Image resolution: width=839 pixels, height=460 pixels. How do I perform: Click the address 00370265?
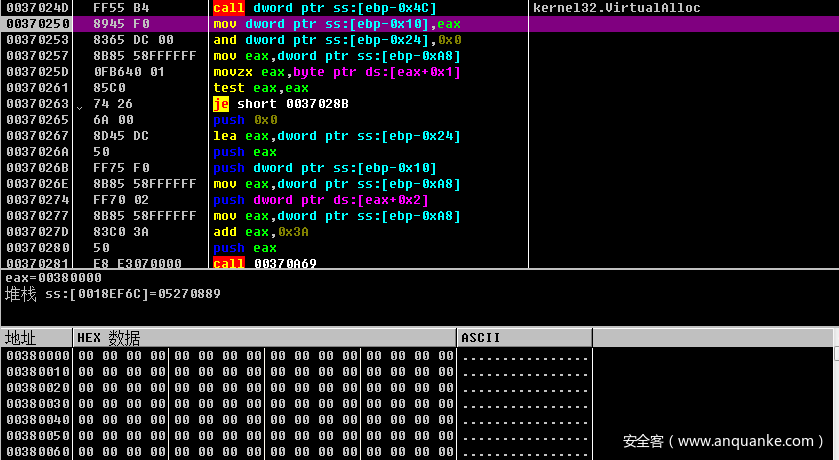[x=37, y=120]
